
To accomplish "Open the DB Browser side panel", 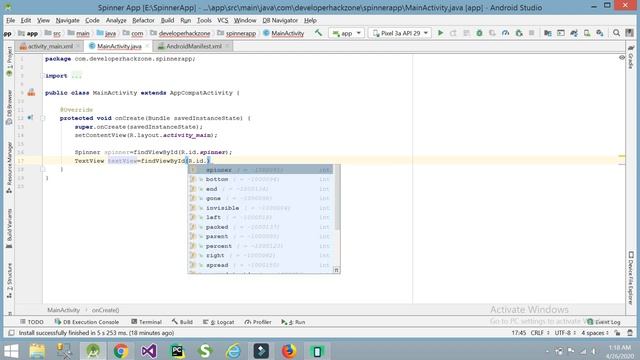I will coord(9,107).
